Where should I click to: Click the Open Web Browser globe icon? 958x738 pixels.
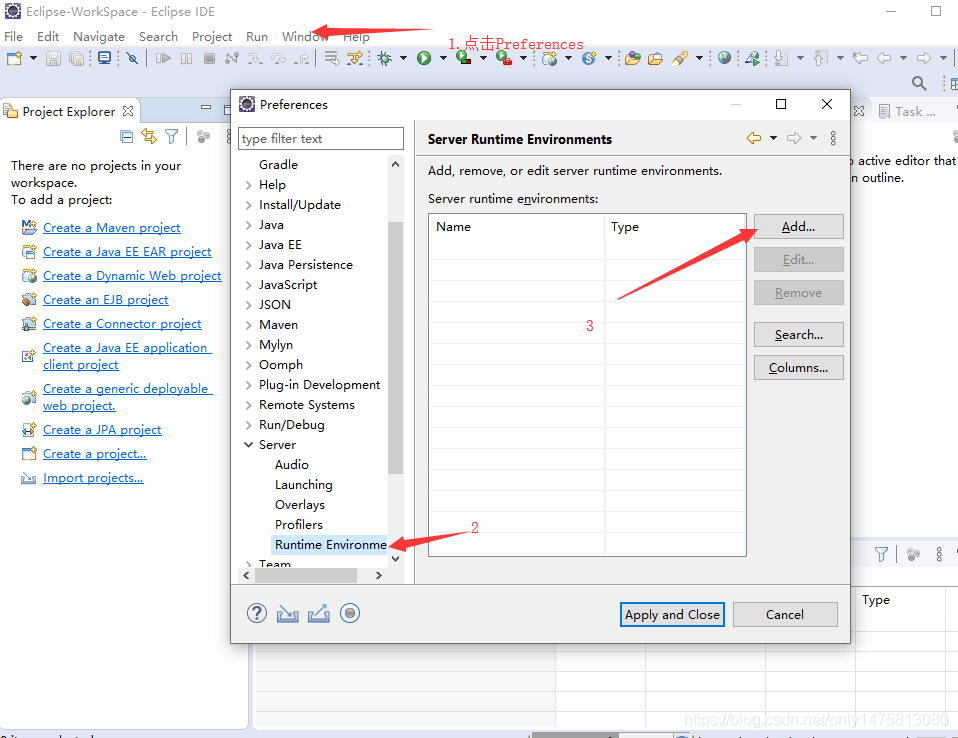(x=725, y=58)
